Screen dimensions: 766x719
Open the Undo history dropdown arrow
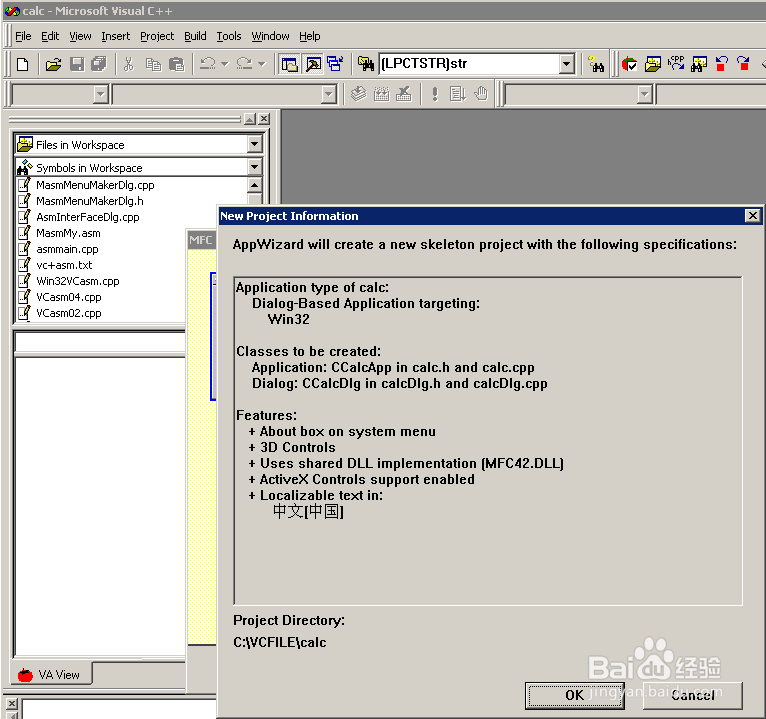tap(225, 64)
